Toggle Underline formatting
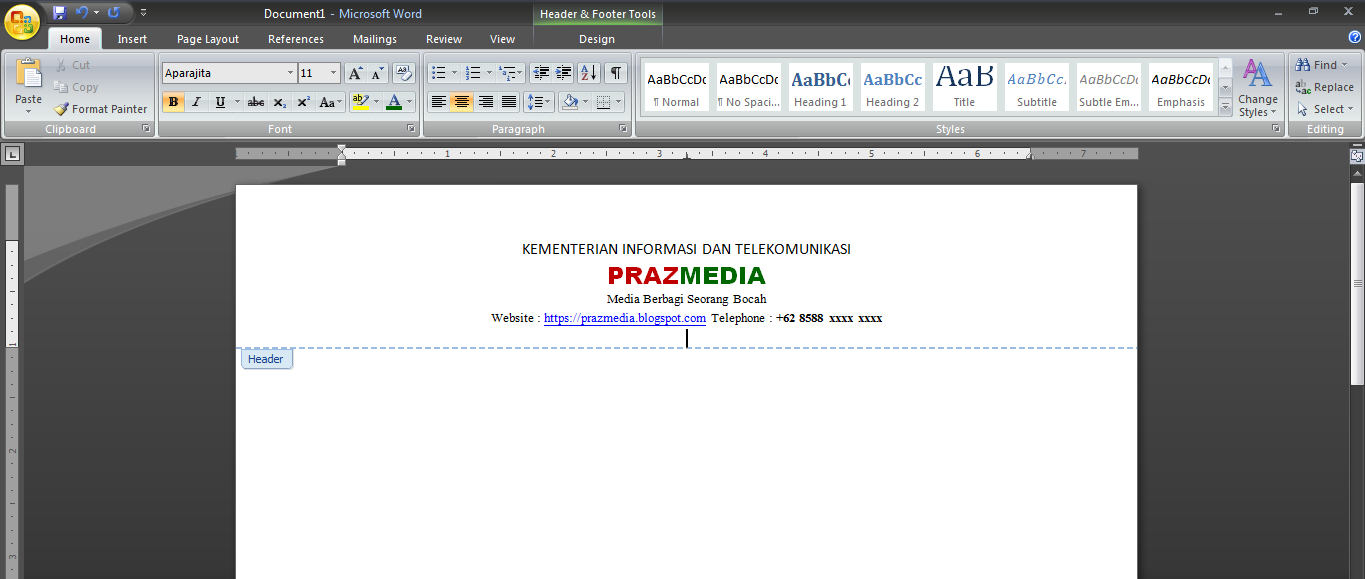The image size is (1365, 579). pos(220,102)
